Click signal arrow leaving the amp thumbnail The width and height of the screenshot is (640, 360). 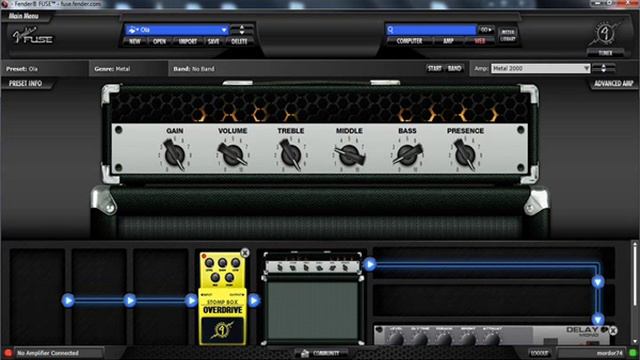(370, 264)
